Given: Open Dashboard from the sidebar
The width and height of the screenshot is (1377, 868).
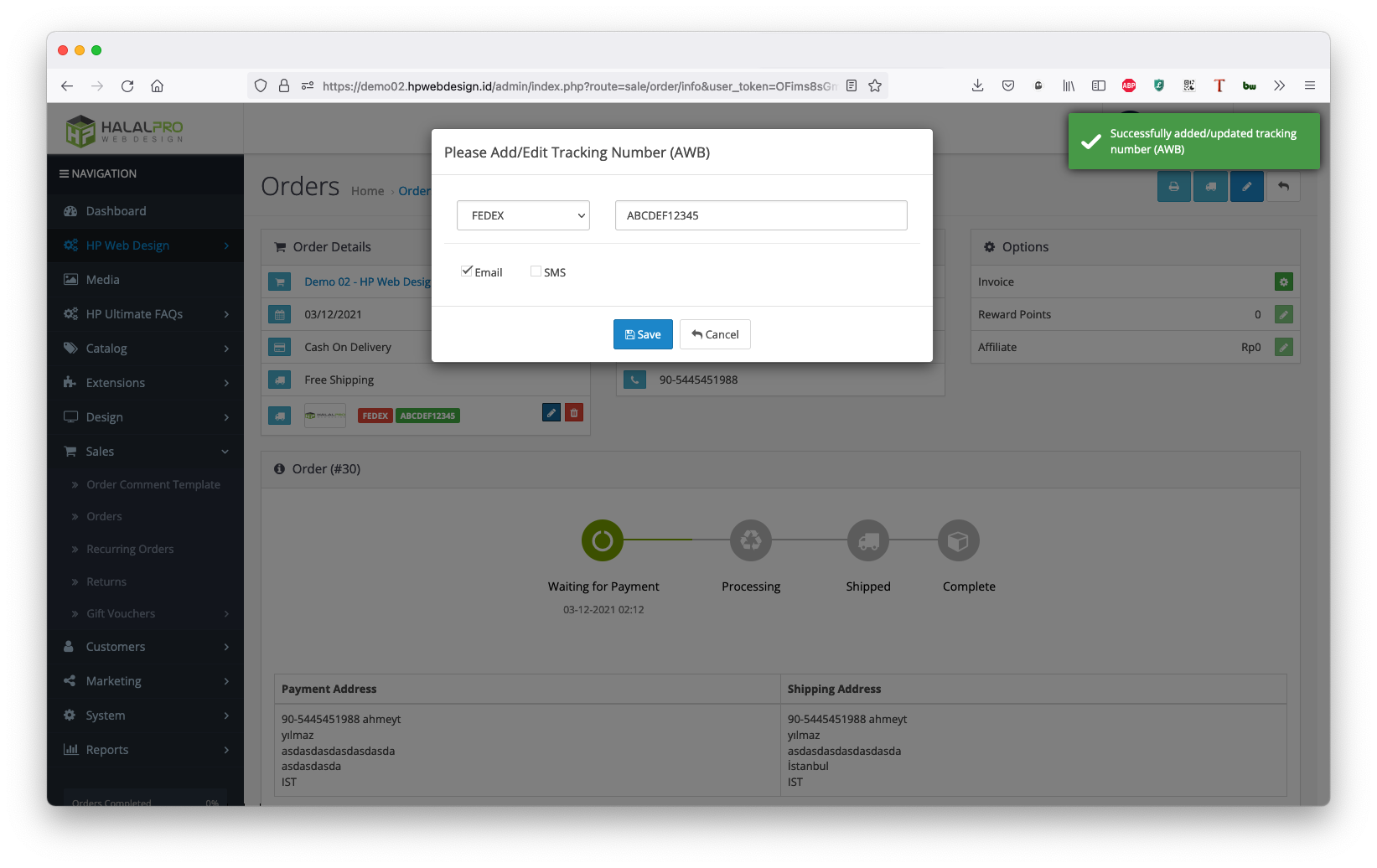Looking at the screenshot, I should [x=116, y=211].
